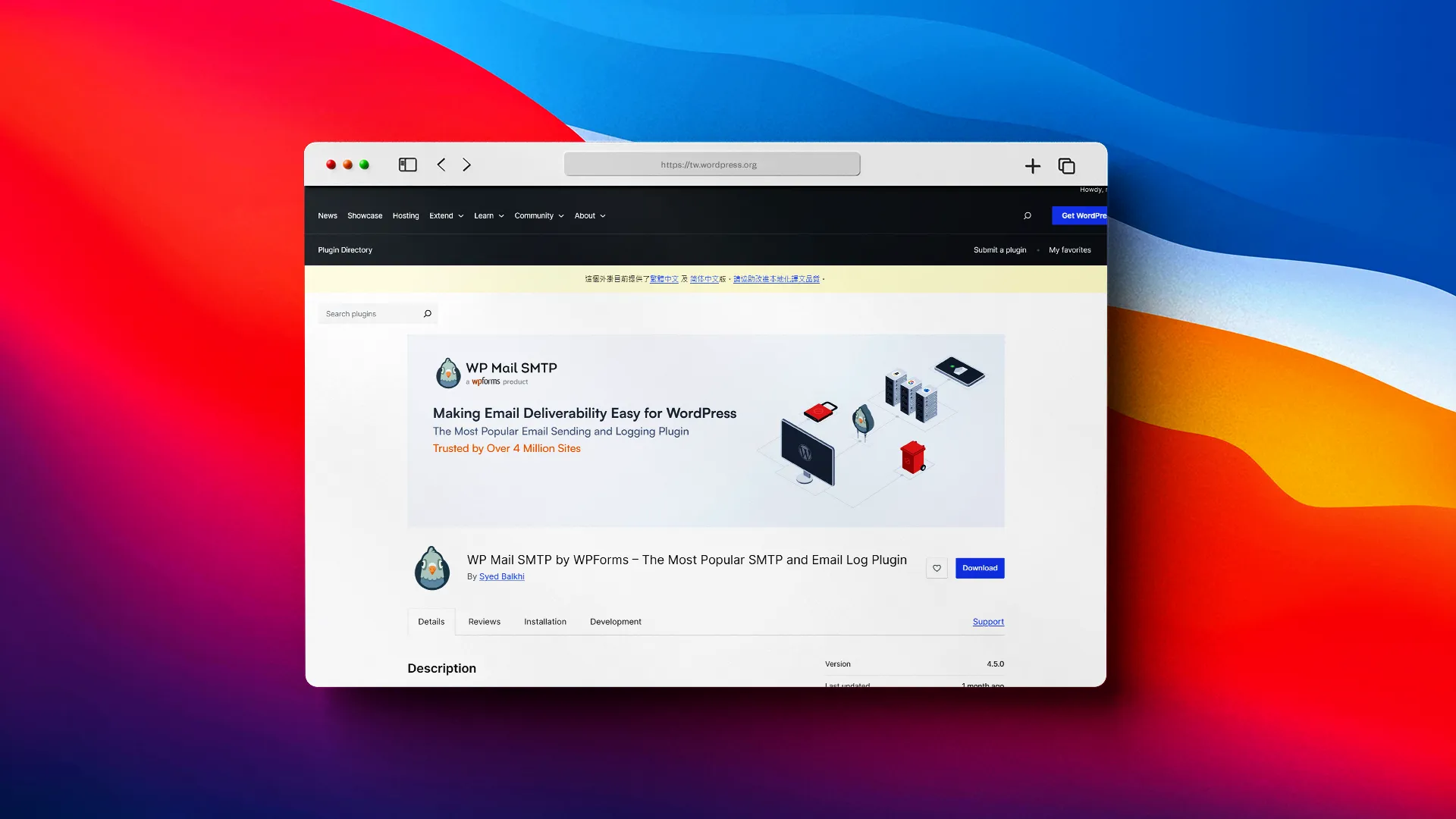Switch to the Details tab
This screenshot has height=819, width=1456.
(431, 622)
